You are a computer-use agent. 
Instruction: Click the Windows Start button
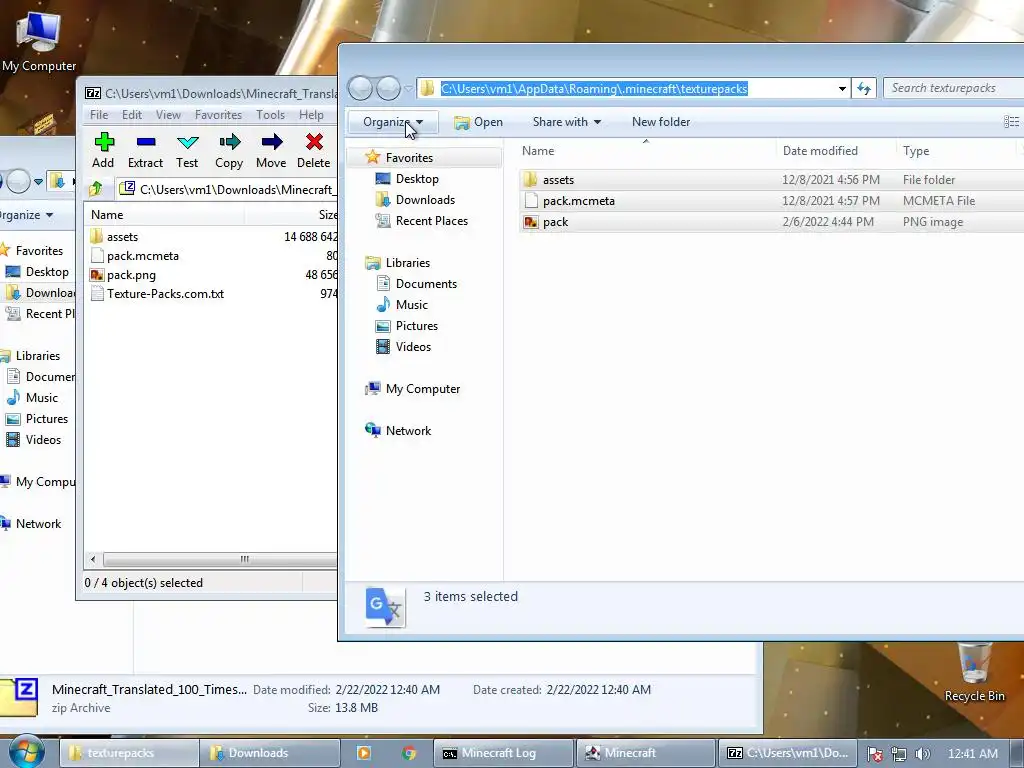[25, 752]
